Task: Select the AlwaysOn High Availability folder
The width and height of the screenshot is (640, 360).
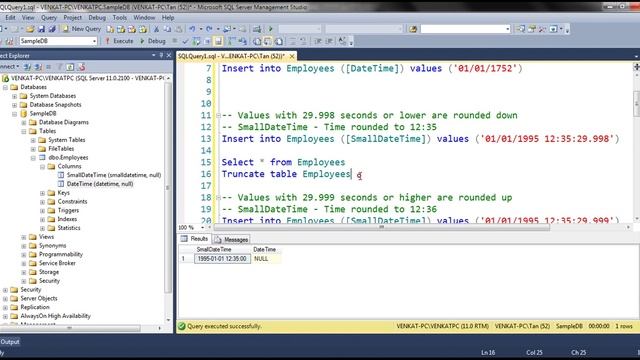Action: coord(50,316)
